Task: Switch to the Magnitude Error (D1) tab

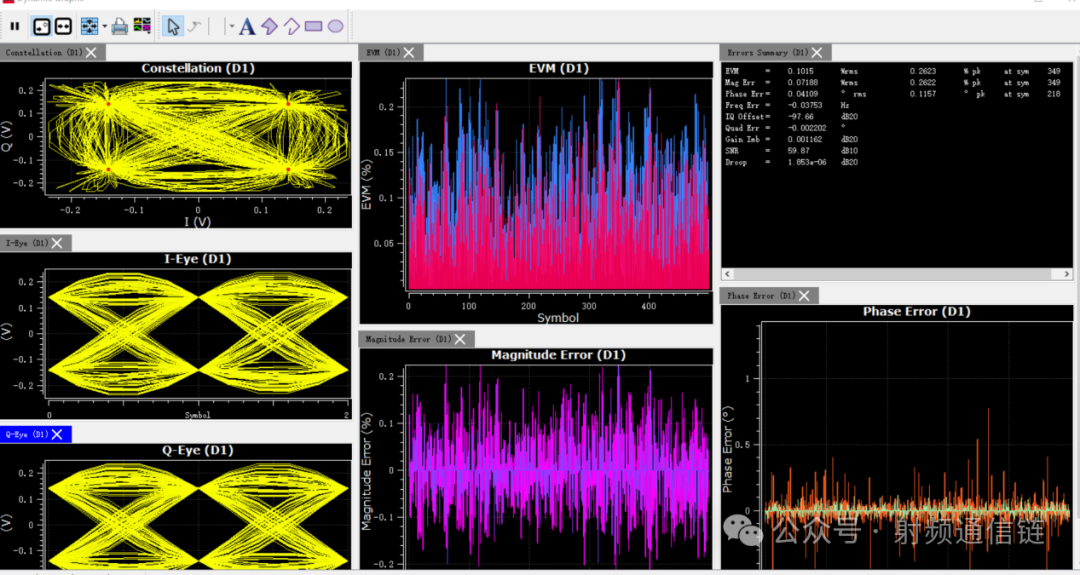Action: pos(408,339)
